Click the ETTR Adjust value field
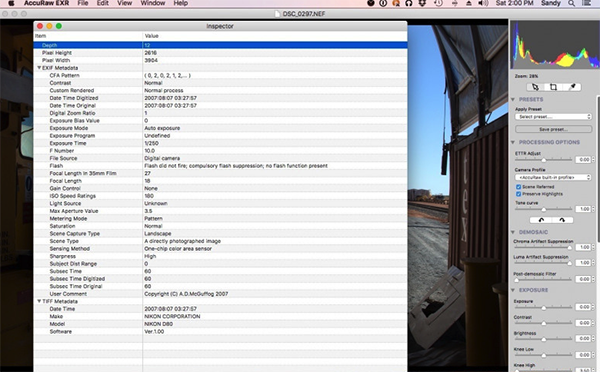The image size is (600, 372). click(583, 160)
